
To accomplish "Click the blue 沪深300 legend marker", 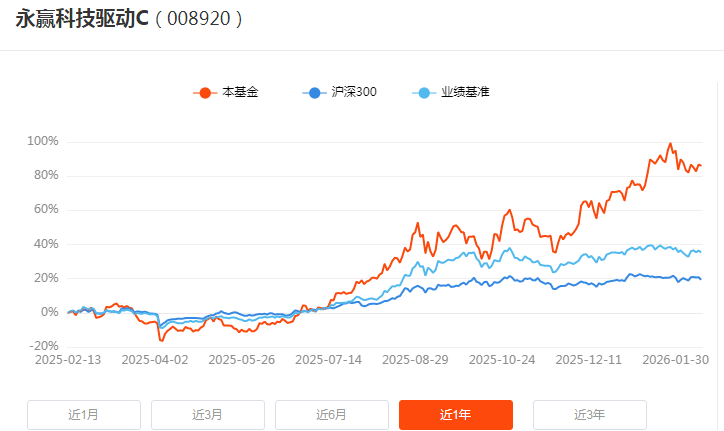I will pos(315,93).
